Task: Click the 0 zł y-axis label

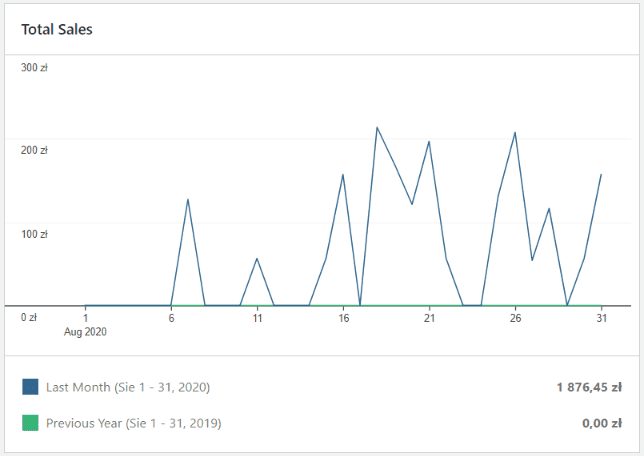Action: click(x=29, y=317)
